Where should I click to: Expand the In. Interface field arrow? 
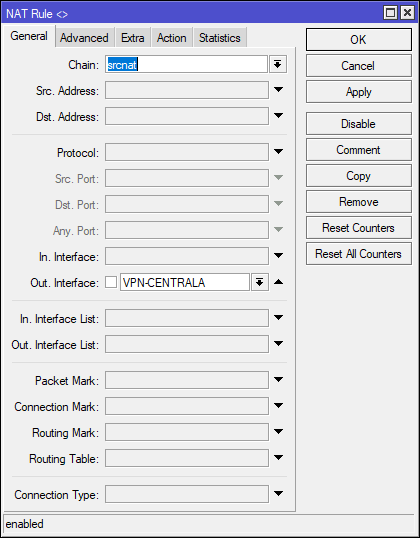pos(278,255)
